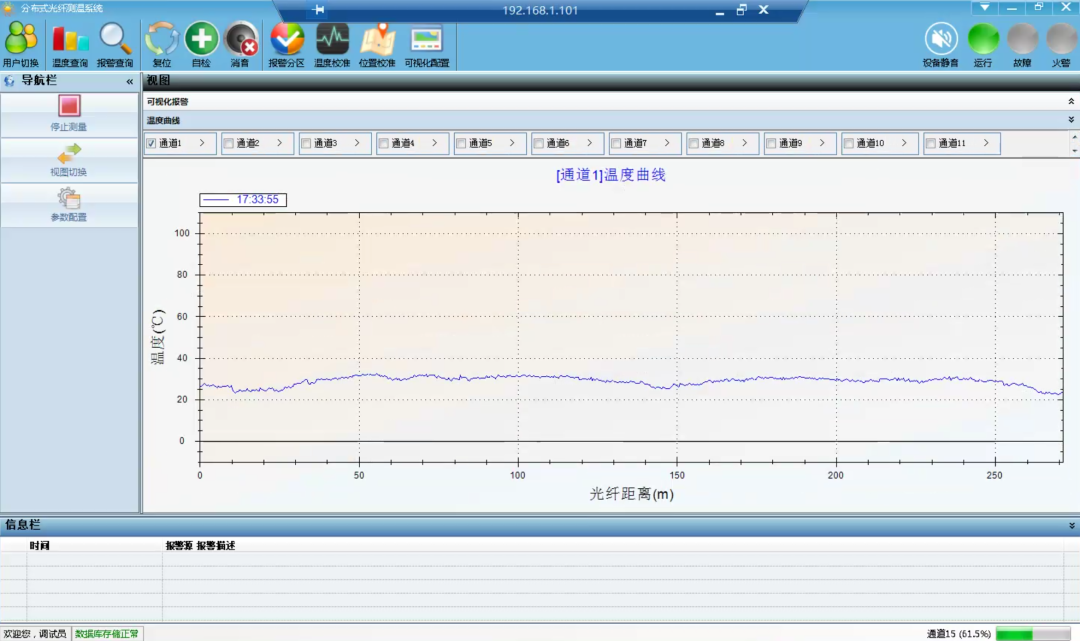Check the 通道7 checkbox
Image resolution: width=1080 pixels, height=641 pixels.
point(616,143)
